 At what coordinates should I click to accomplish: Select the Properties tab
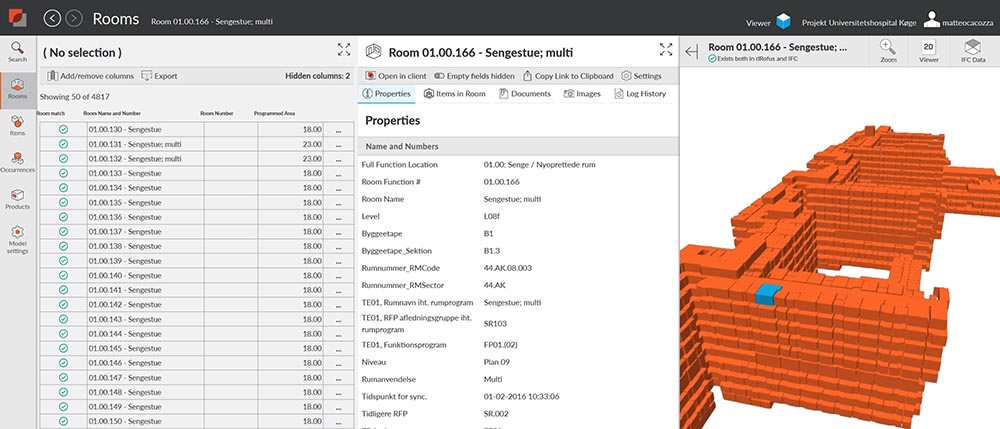tap(386, 94)
